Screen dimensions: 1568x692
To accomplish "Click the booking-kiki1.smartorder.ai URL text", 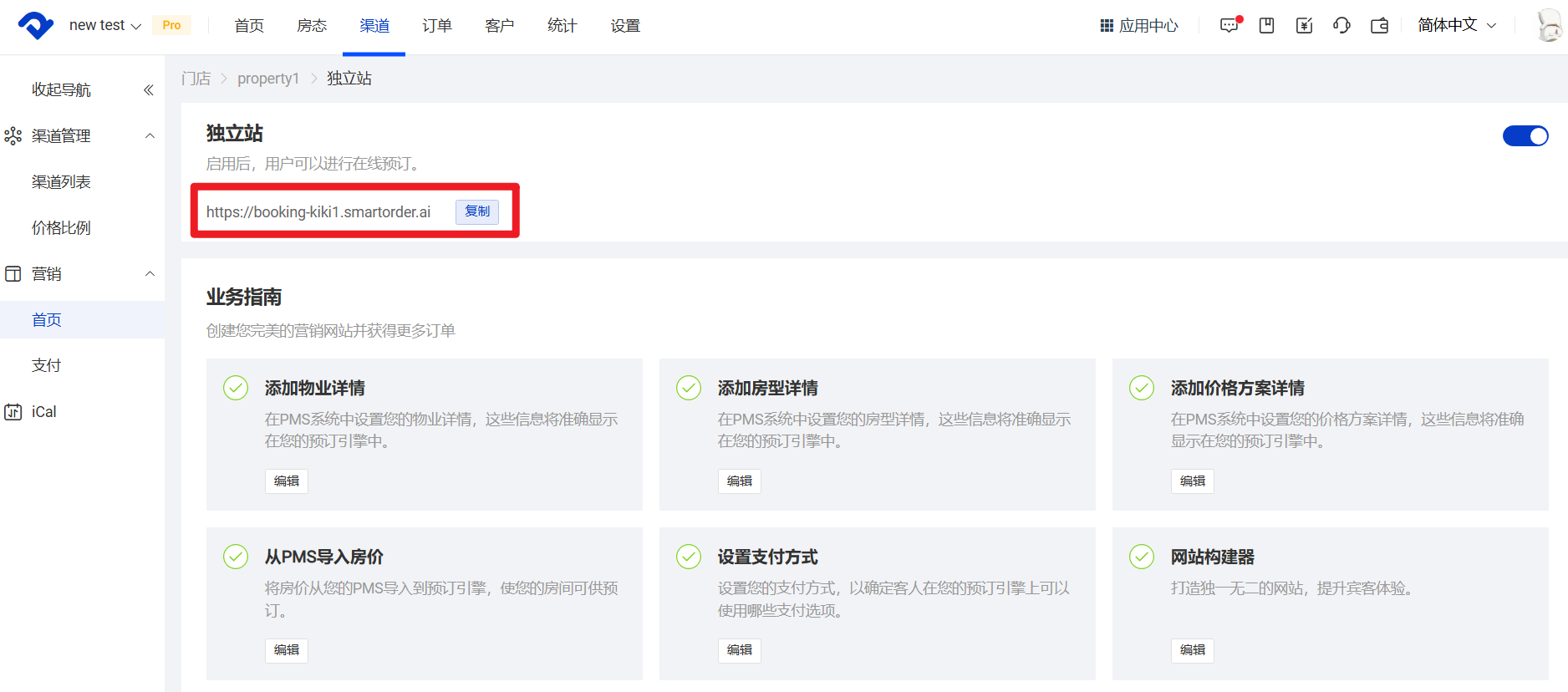I will tap(318, 212).
